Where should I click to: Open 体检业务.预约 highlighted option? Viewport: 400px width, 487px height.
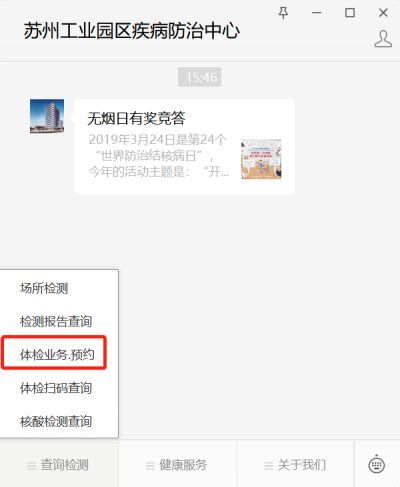[57, 354]
